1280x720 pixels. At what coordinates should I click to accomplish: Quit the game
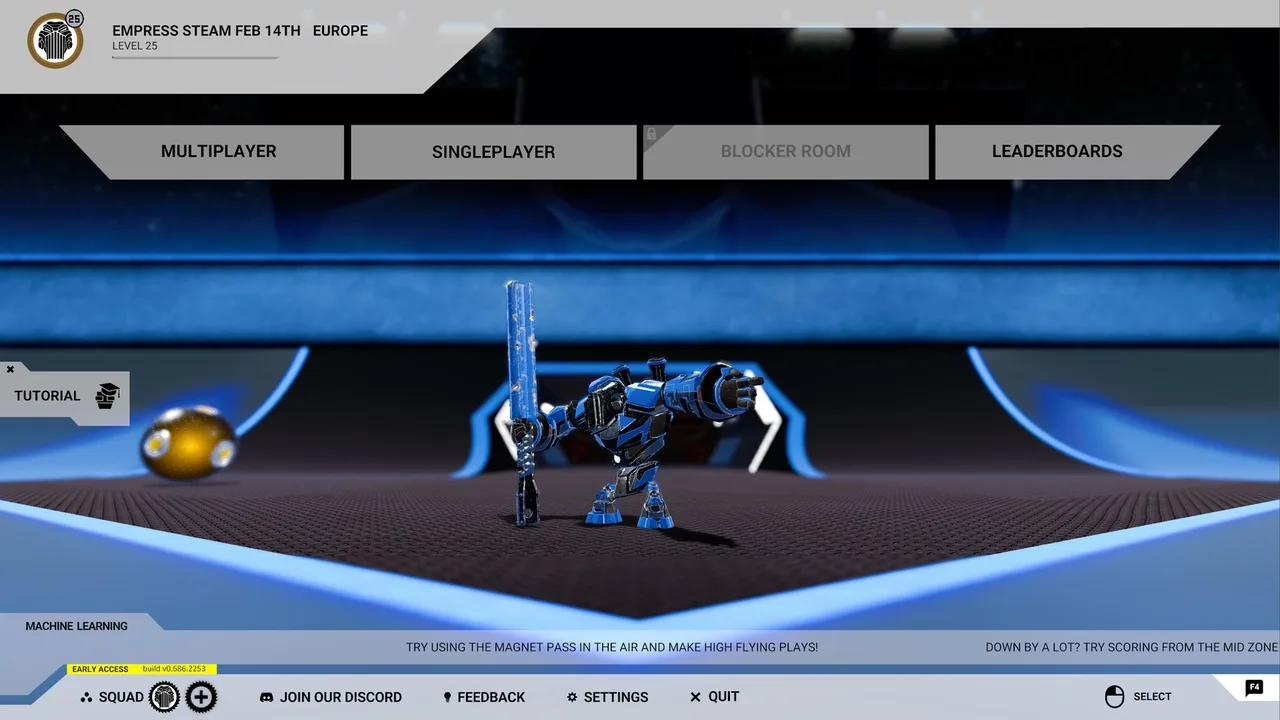(x=715, y=697)
